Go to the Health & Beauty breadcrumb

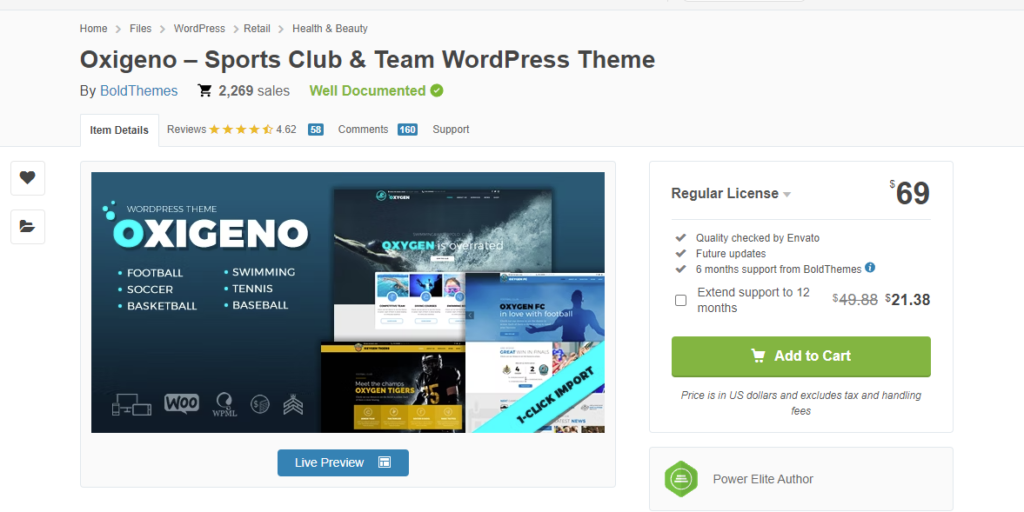[x=330, y=29]
